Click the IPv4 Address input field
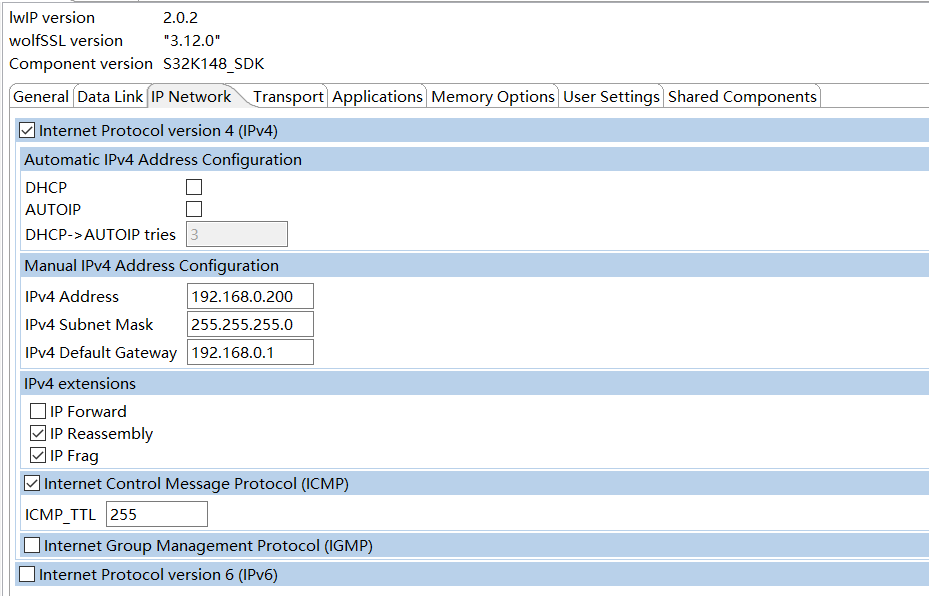929x596 pixels. 250,297
